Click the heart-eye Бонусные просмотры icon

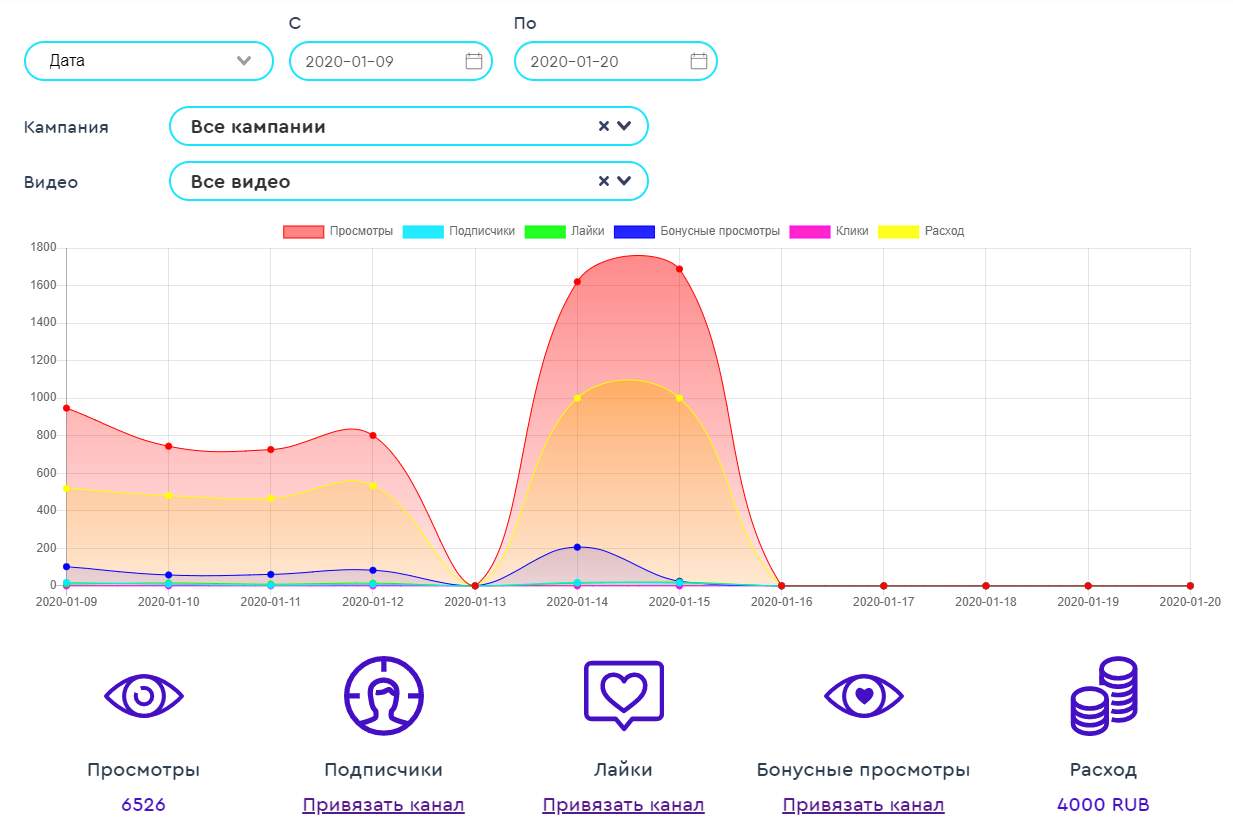pos(863,695)
